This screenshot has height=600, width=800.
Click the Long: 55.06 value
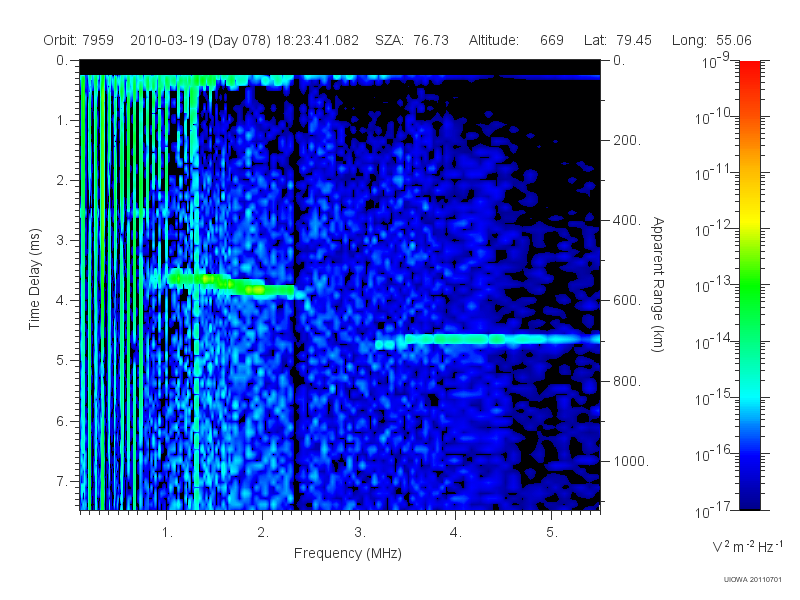point(712,40)
